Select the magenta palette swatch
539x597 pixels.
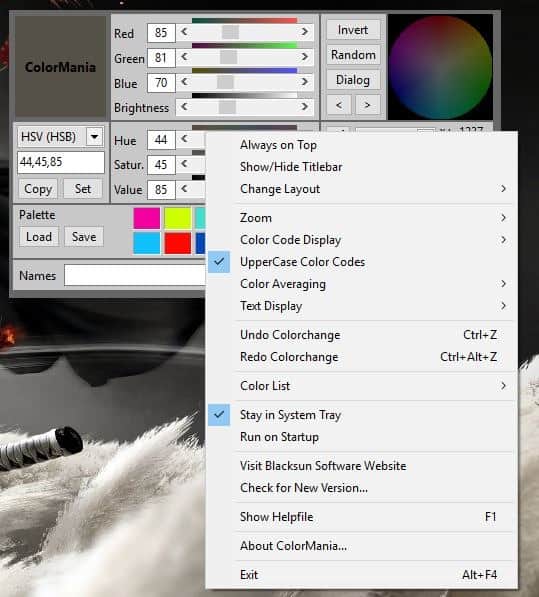point(147,218)
